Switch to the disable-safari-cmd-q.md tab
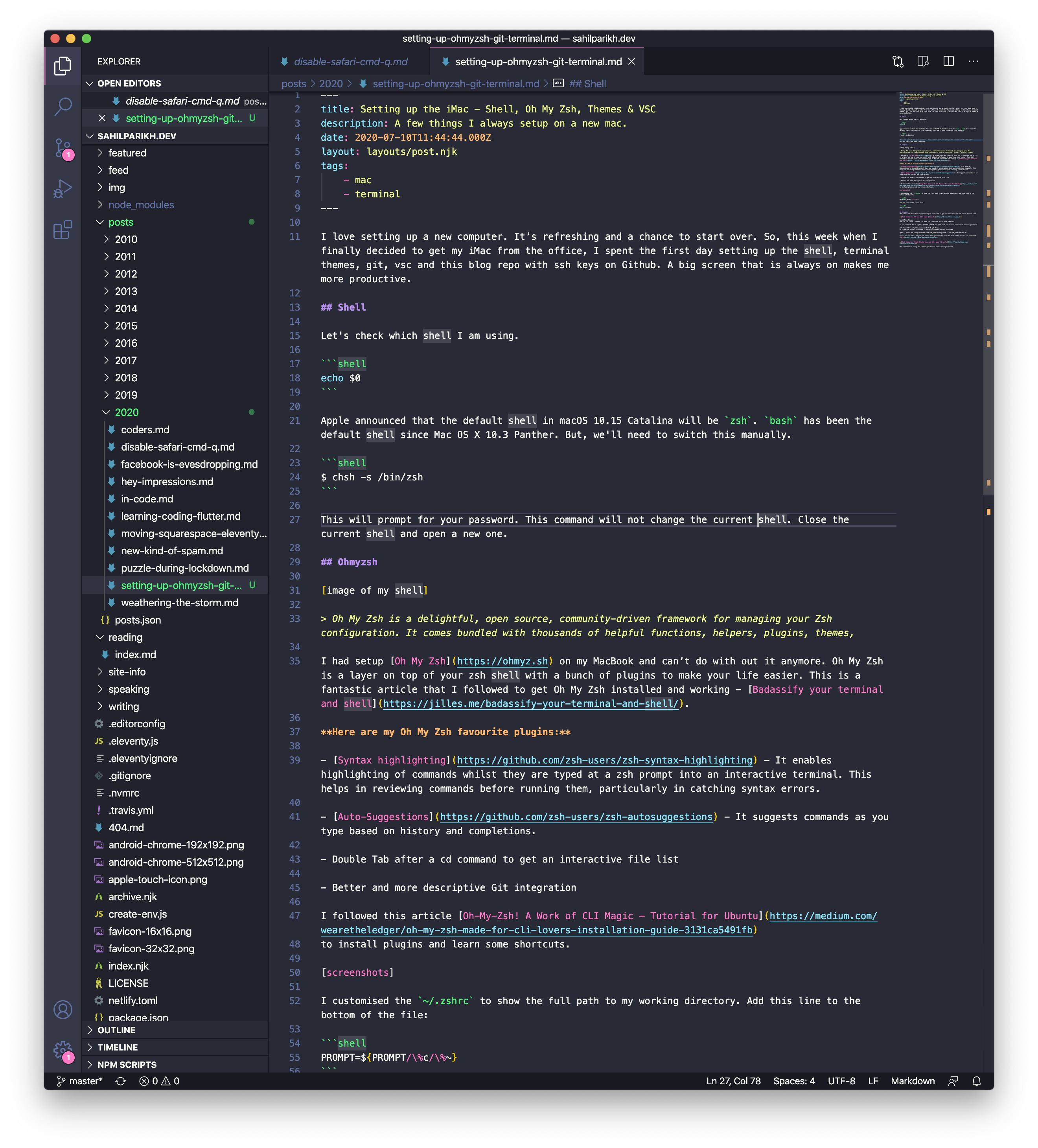This screenshot has height=1148, width=1038. pyautogui.click(x=350, y=61)
